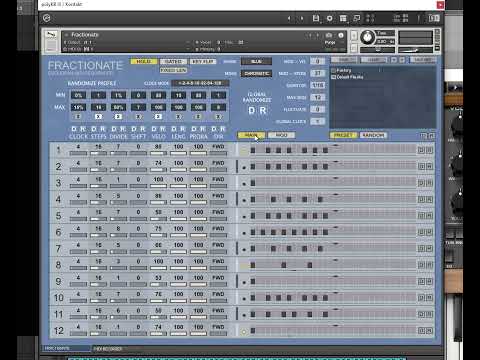Toggle the X checkbox under VELO column

158,117
